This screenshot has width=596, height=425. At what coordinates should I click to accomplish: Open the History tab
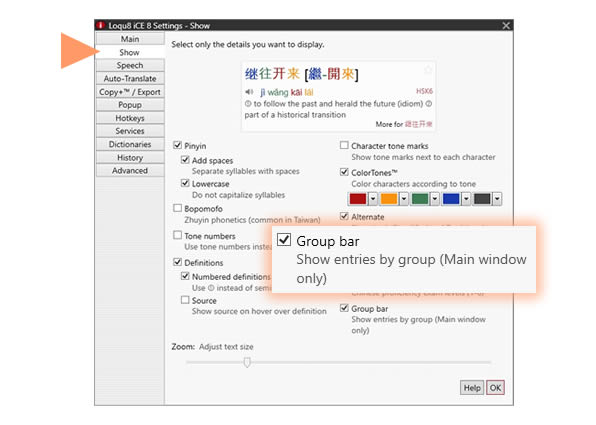coord(130,157)
